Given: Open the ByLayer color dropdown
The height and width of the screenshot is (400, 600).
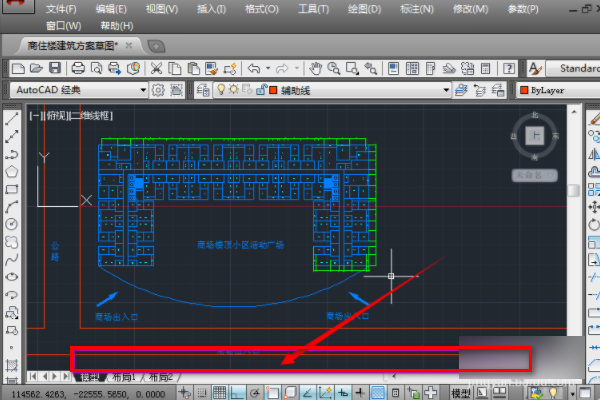Looking at the screenshot, I should coord(559,90).
